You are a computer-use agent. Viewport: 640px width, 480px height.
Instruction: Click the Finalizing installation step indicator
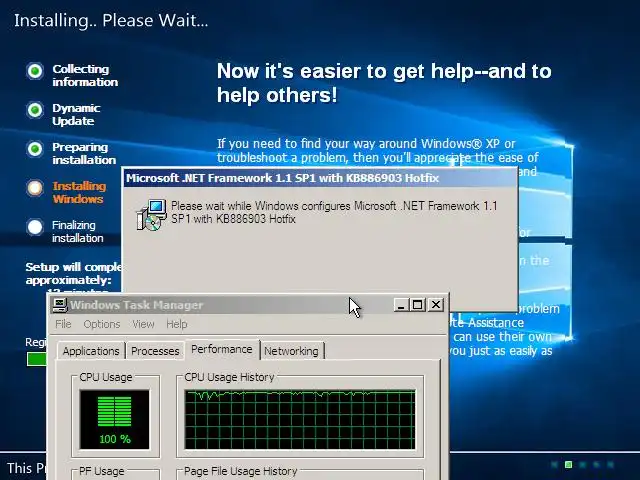point(35,227)
